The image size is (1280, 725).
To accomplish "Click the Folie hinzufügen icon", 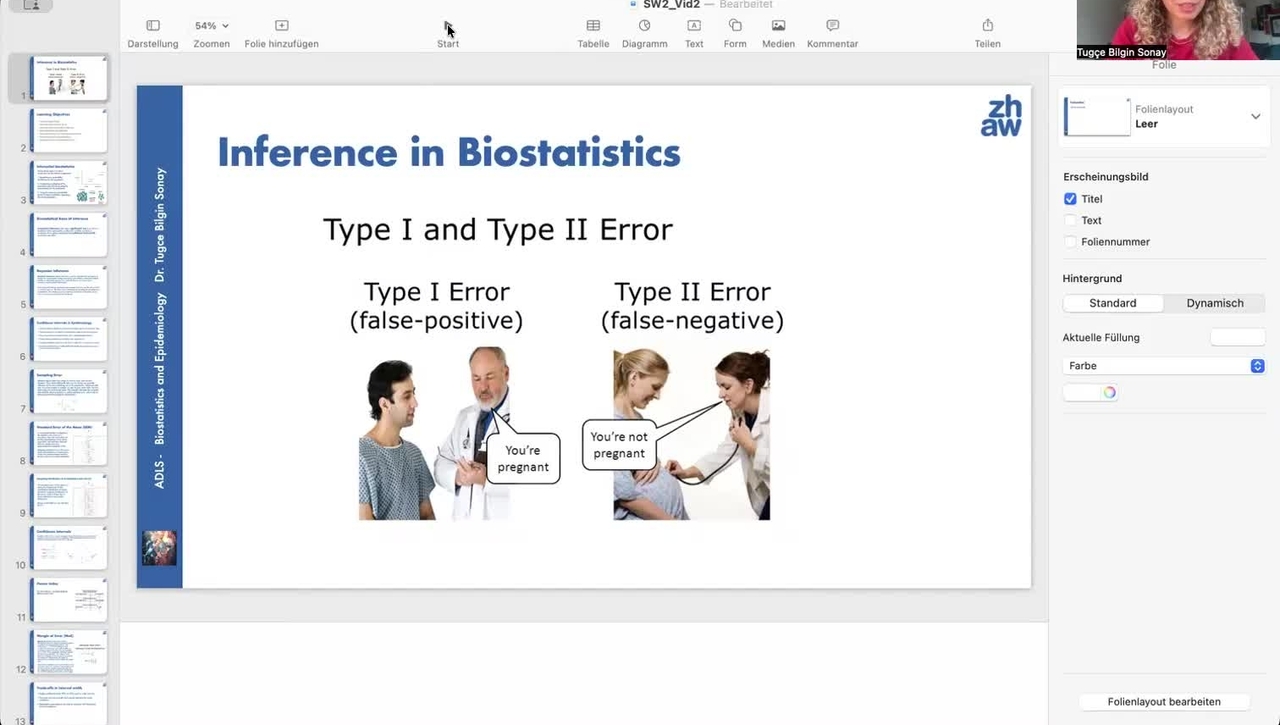I will coord(281,26).
